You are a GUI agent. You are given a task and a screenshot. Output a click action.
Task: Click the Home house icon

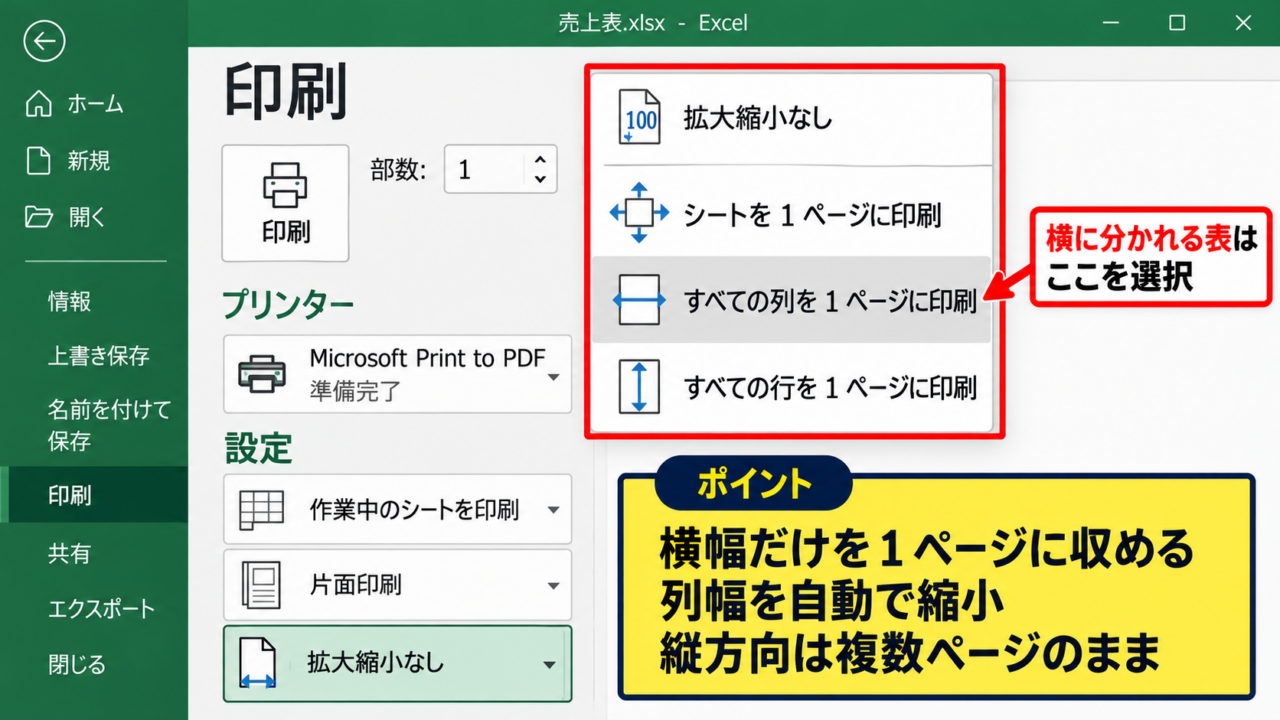[38, 103]
